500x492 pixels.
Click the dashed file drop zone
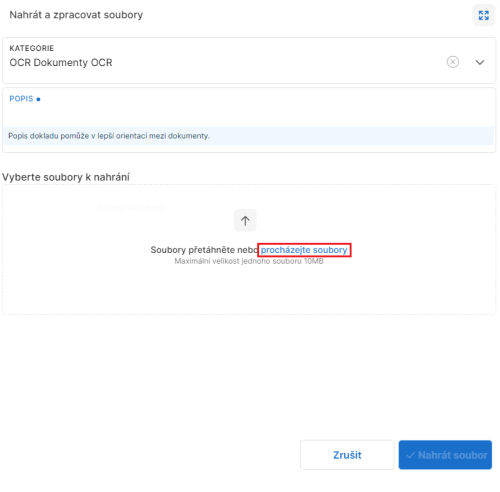click(249, 249)
